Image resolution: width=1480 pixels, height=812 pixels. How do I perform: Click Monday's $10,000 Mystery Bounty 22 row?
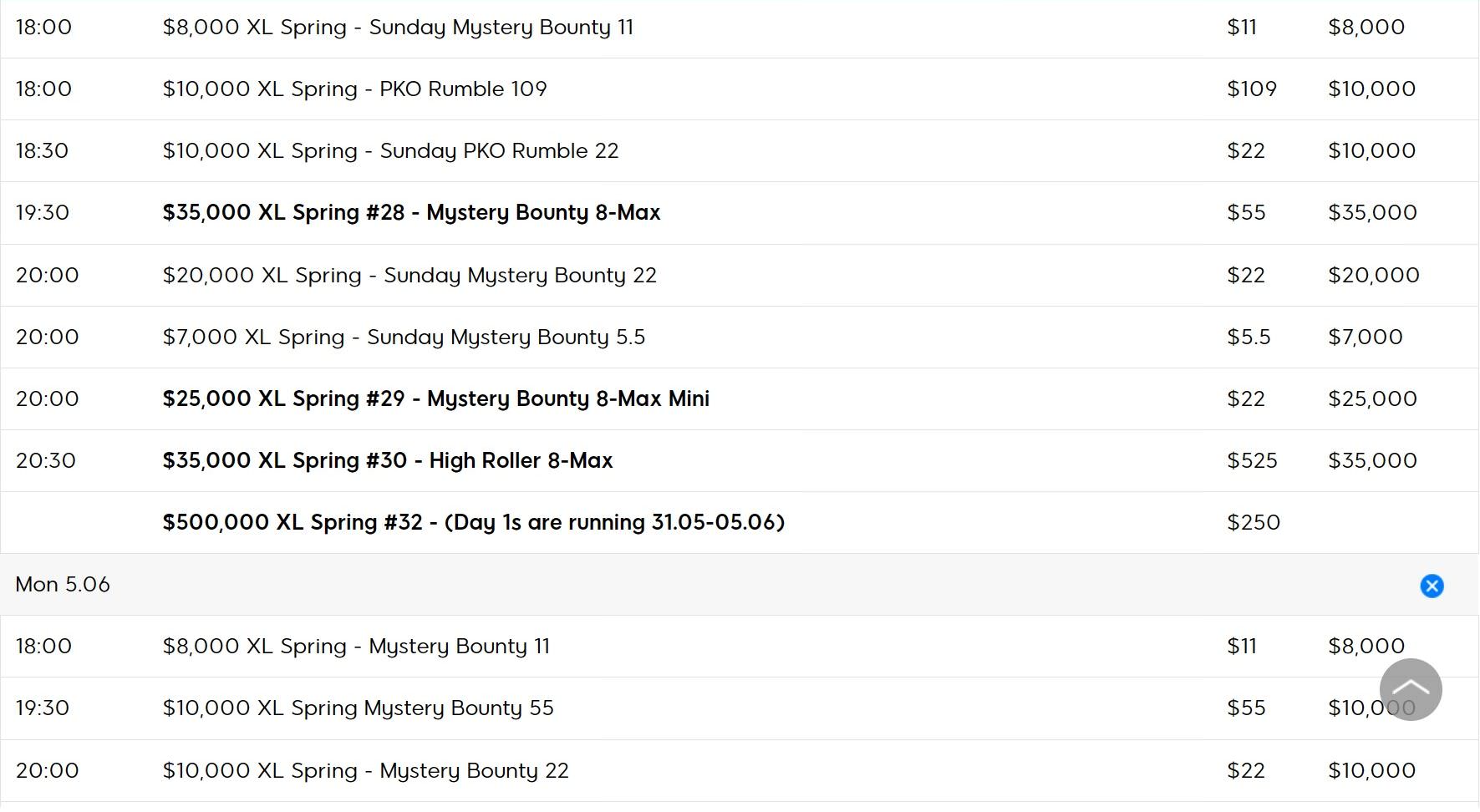[x=365, y=771]
